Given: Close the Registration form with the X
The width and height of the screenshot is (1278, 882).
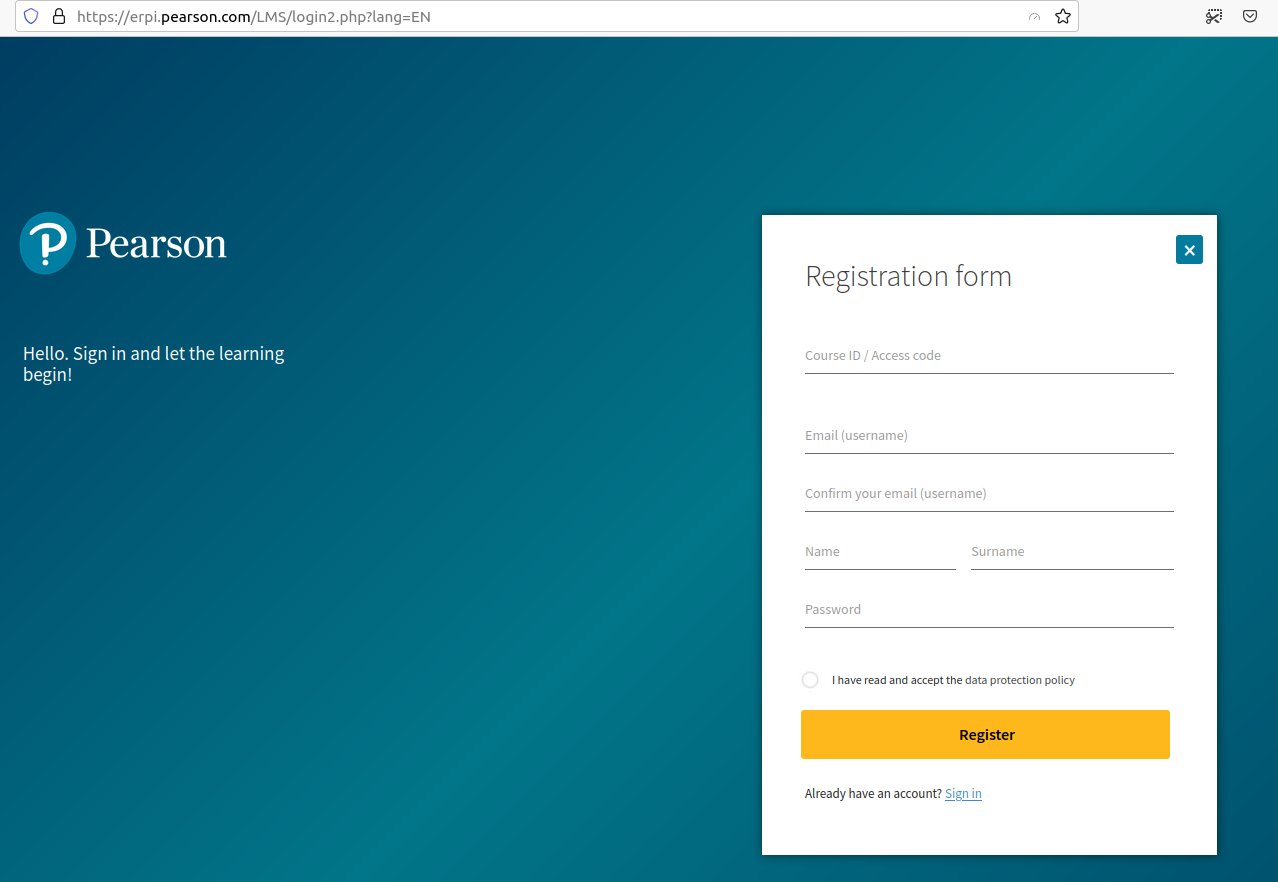Looking at the screenshot, I should (x=1189, y=249).
